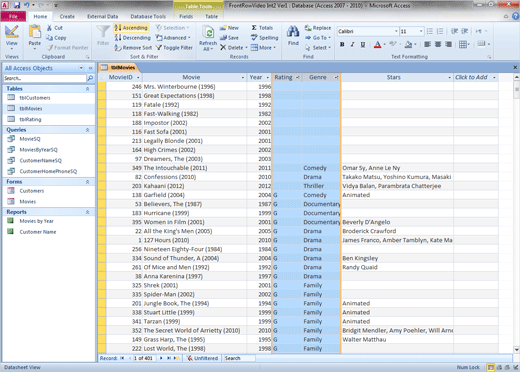The image size is (520, 372).
Task: Open the Select dropdown in Find group
Action: tap(318, 48)
